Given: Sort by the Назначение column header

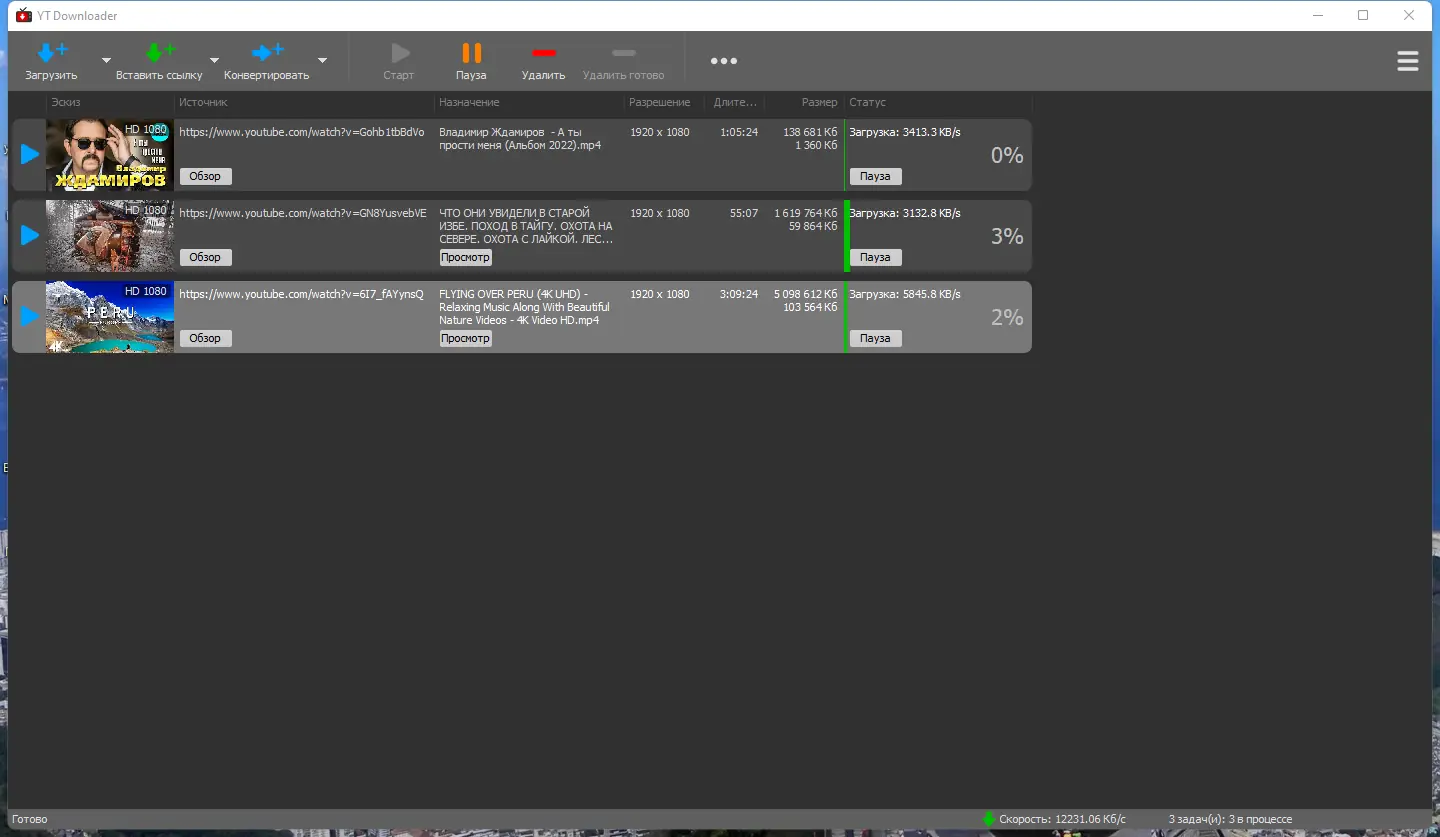Looking at the screenshot, I should pos(469,102).
